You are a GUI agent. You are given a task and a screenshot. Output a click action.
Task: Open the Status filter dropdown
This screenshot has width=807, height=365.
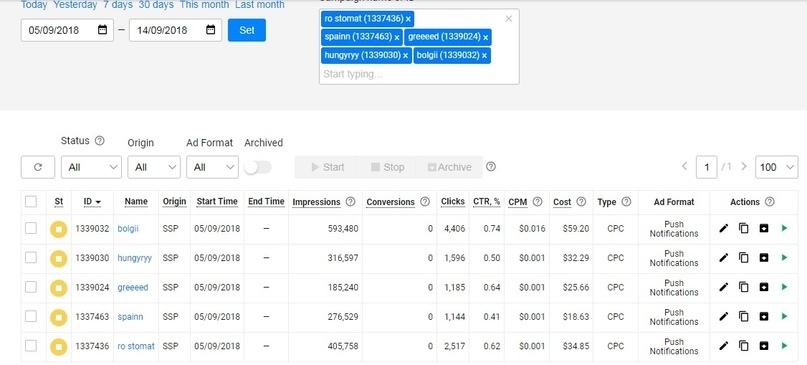point(91,167)
